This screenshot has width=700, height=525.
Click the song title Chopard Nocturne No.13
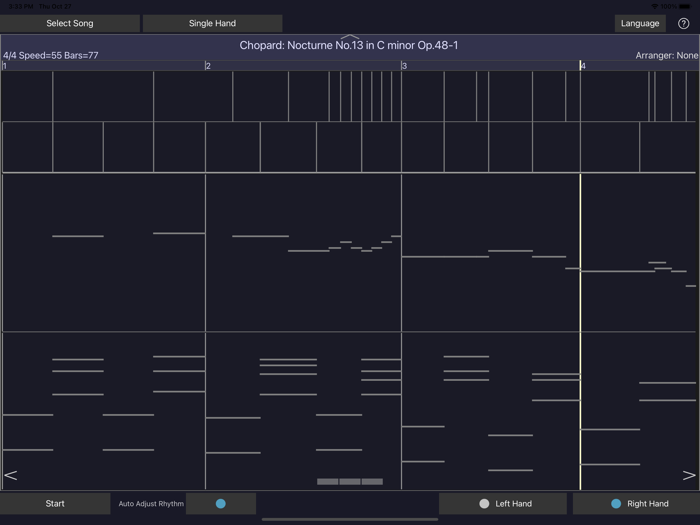click(x=349, y=46)
